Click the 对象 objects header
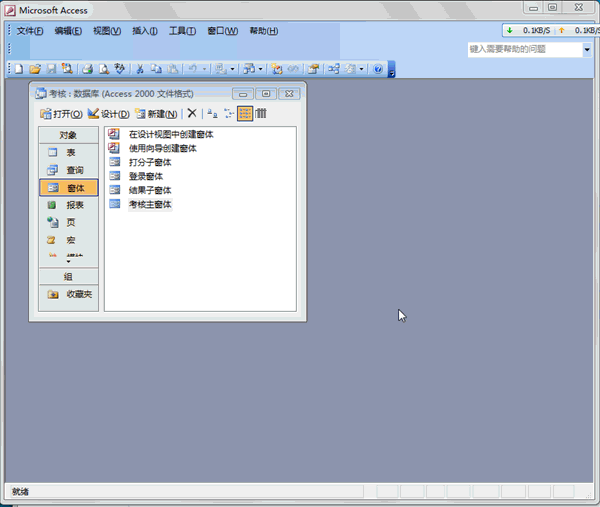The image size is (600, 507). [68, 135]
